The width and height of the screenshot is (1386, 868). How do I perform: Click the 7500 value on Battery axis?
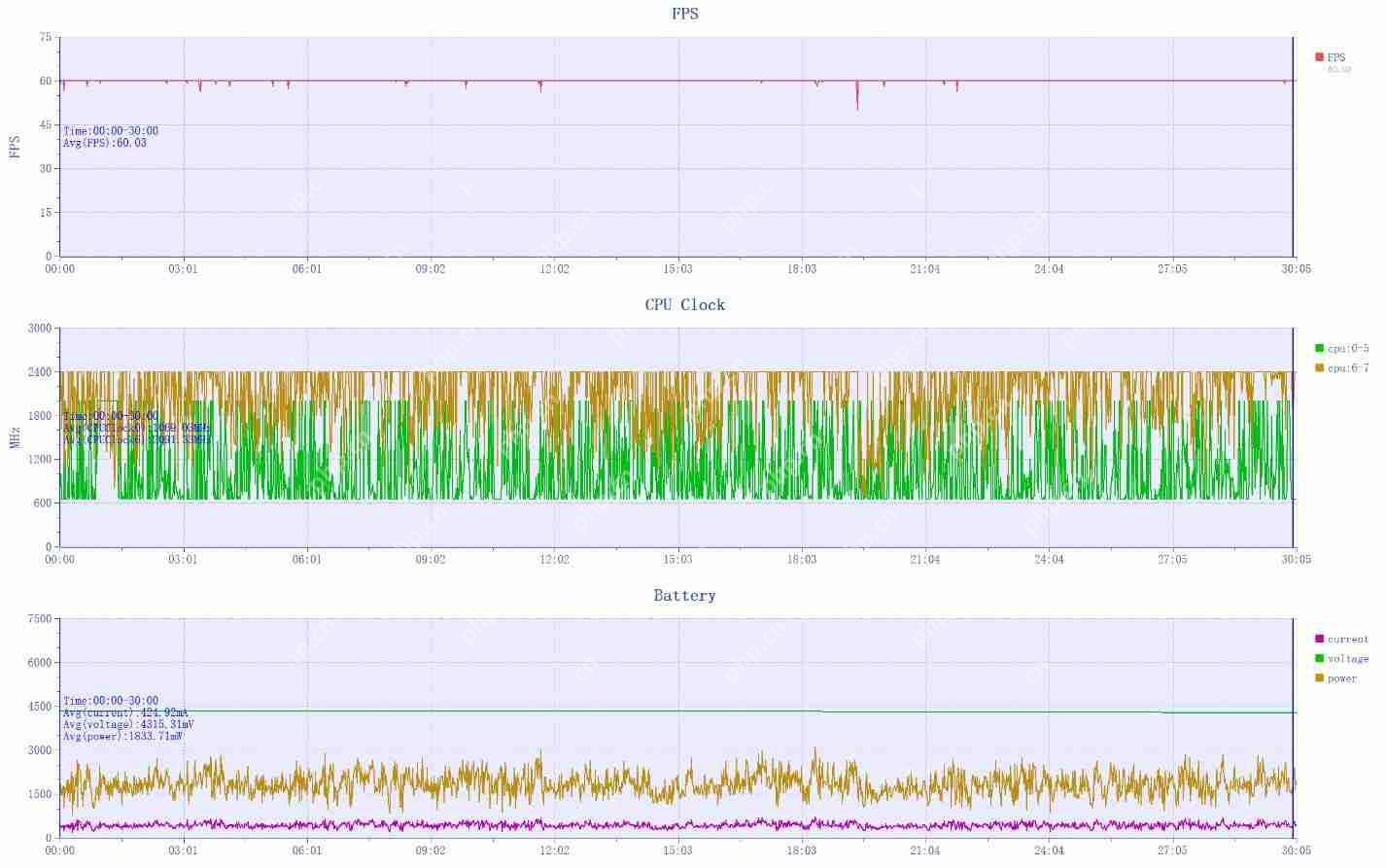point(39,619)
